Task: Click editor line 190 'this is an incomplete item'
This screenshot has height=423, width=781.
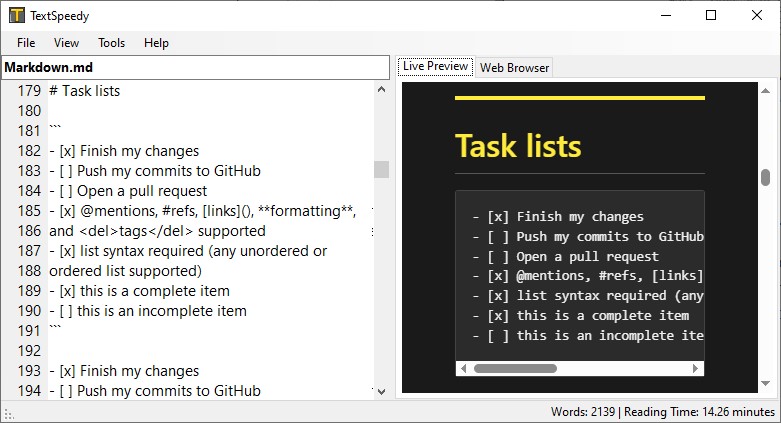Action: 148,311
